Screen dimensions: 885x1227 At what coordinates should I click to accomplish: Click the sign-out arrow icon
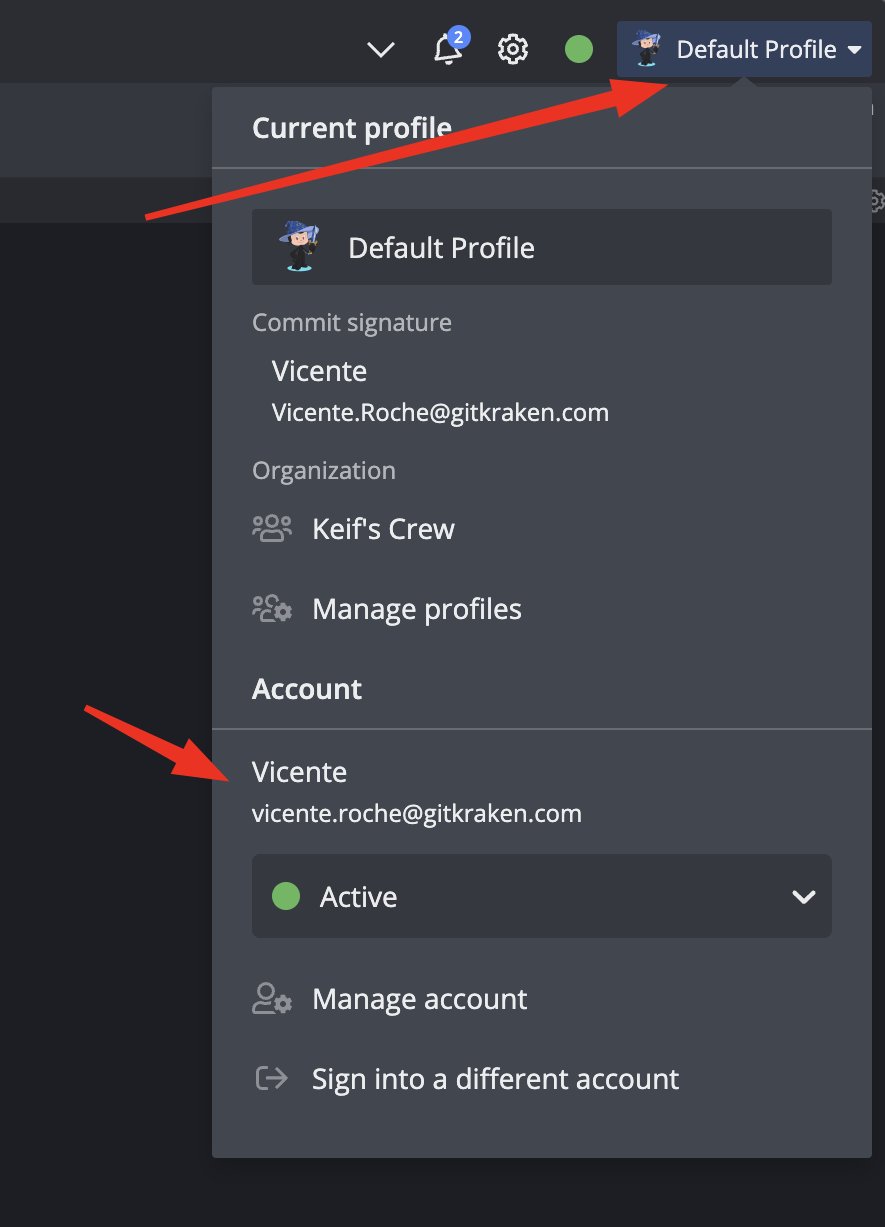click(272, 1078)
